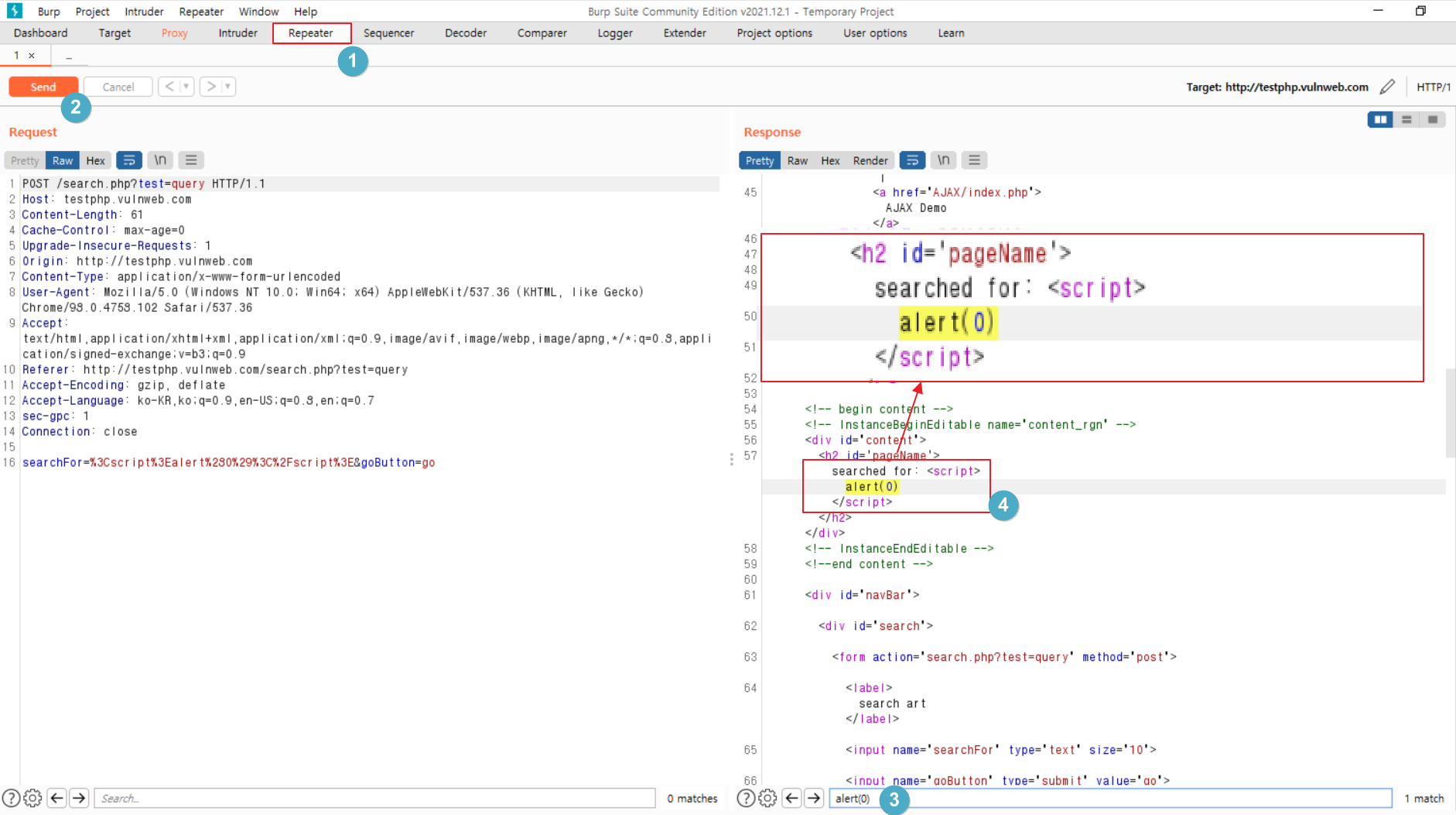Select side-by-side layout view
The height and width of the screenshot is (815, 1456).
tap(1380, 119)
